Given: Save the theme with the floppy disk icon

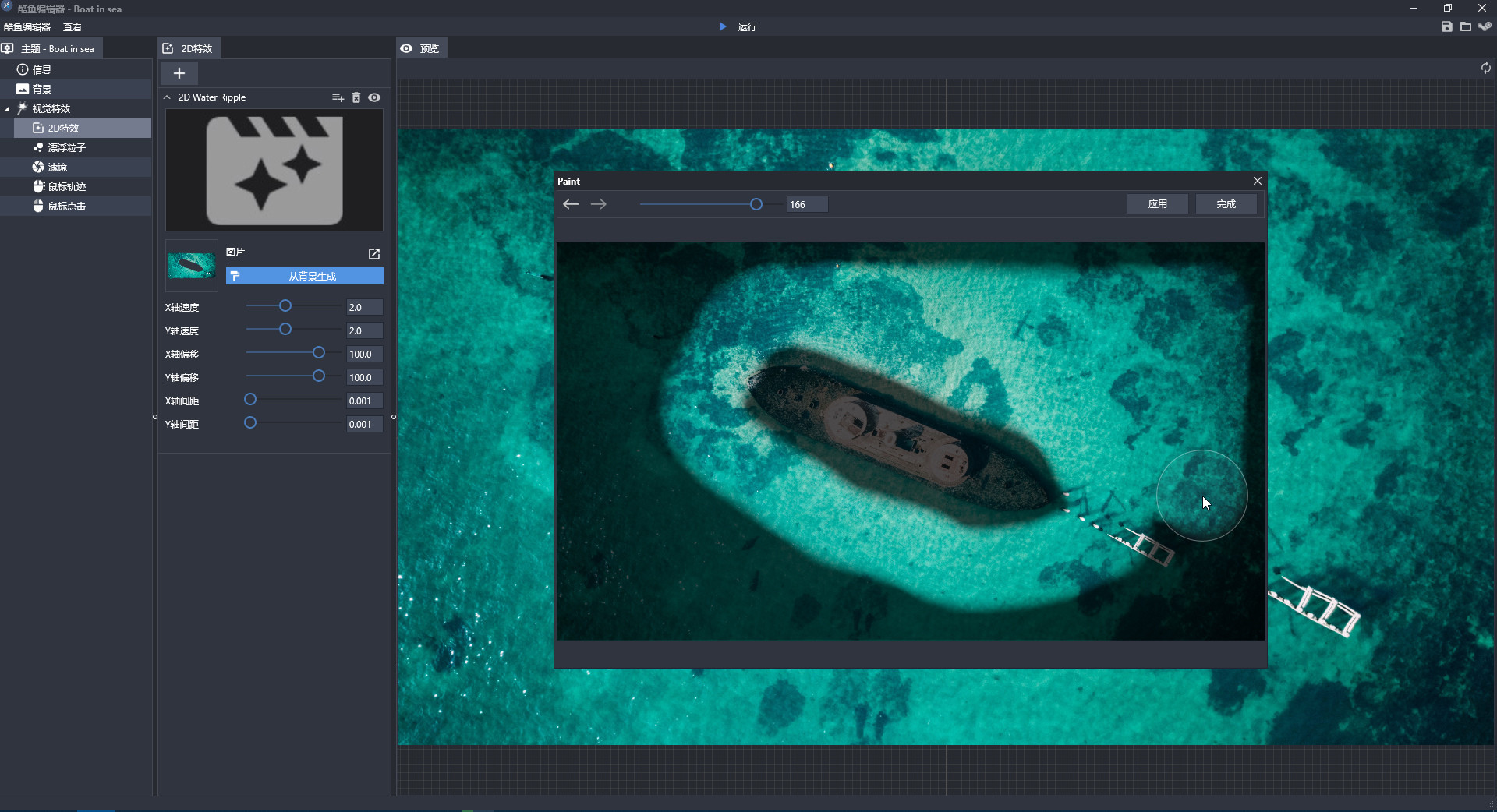Looking at the screenshot, I should click(x=1446, y=26).
